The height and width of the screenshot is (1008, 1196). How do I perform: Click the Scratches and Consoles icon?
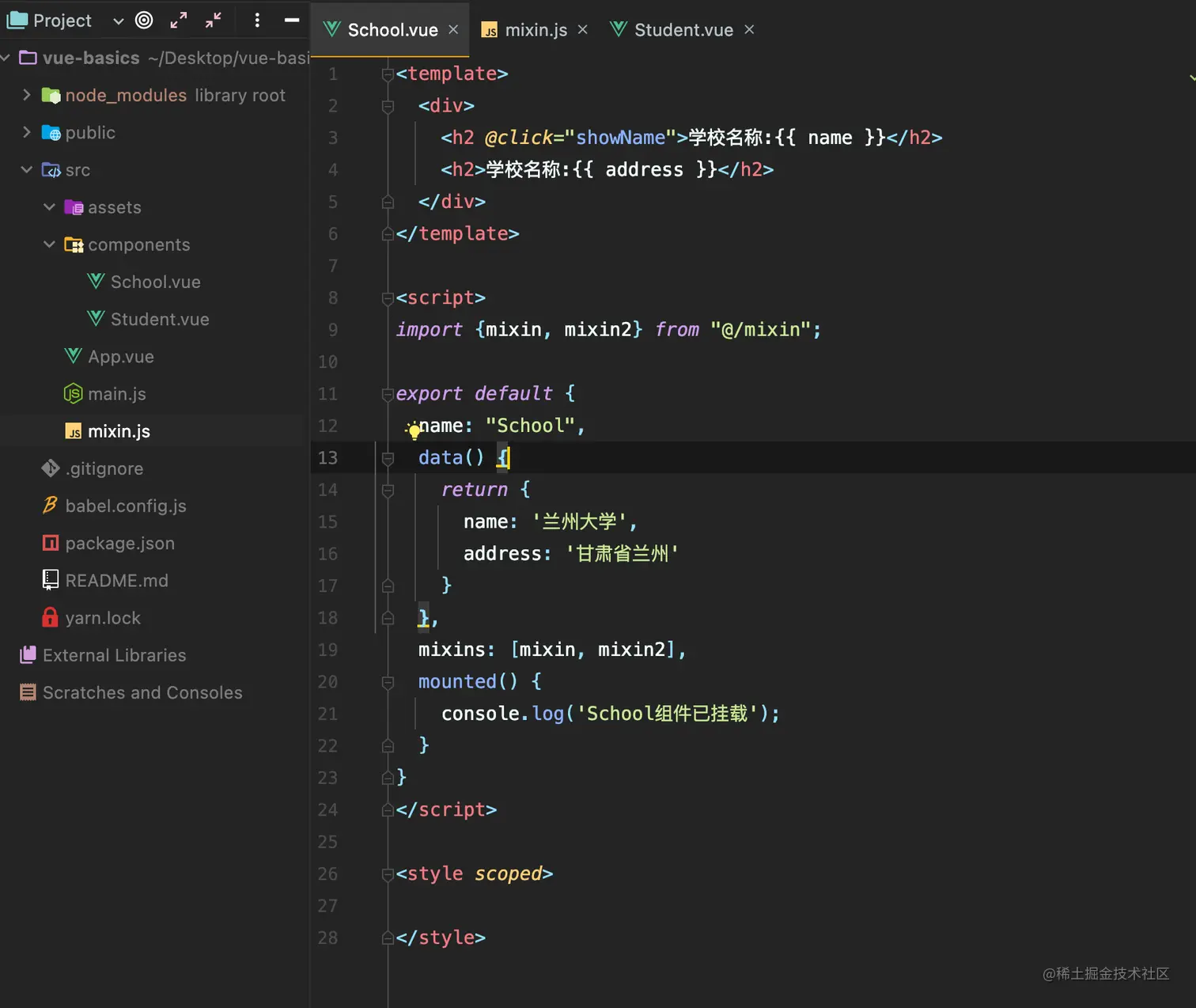point(28,692)
